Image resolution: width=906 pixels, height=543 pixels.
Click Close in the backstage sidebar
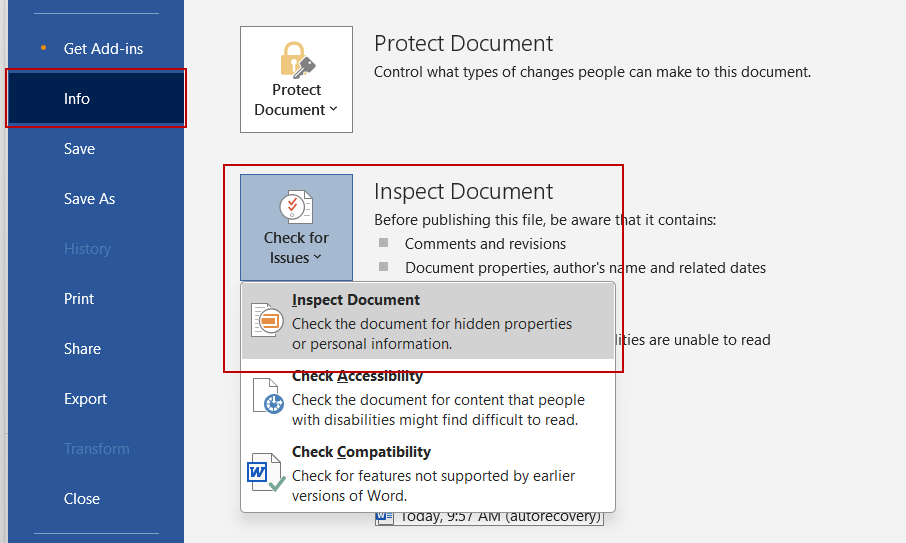point(81,499)
